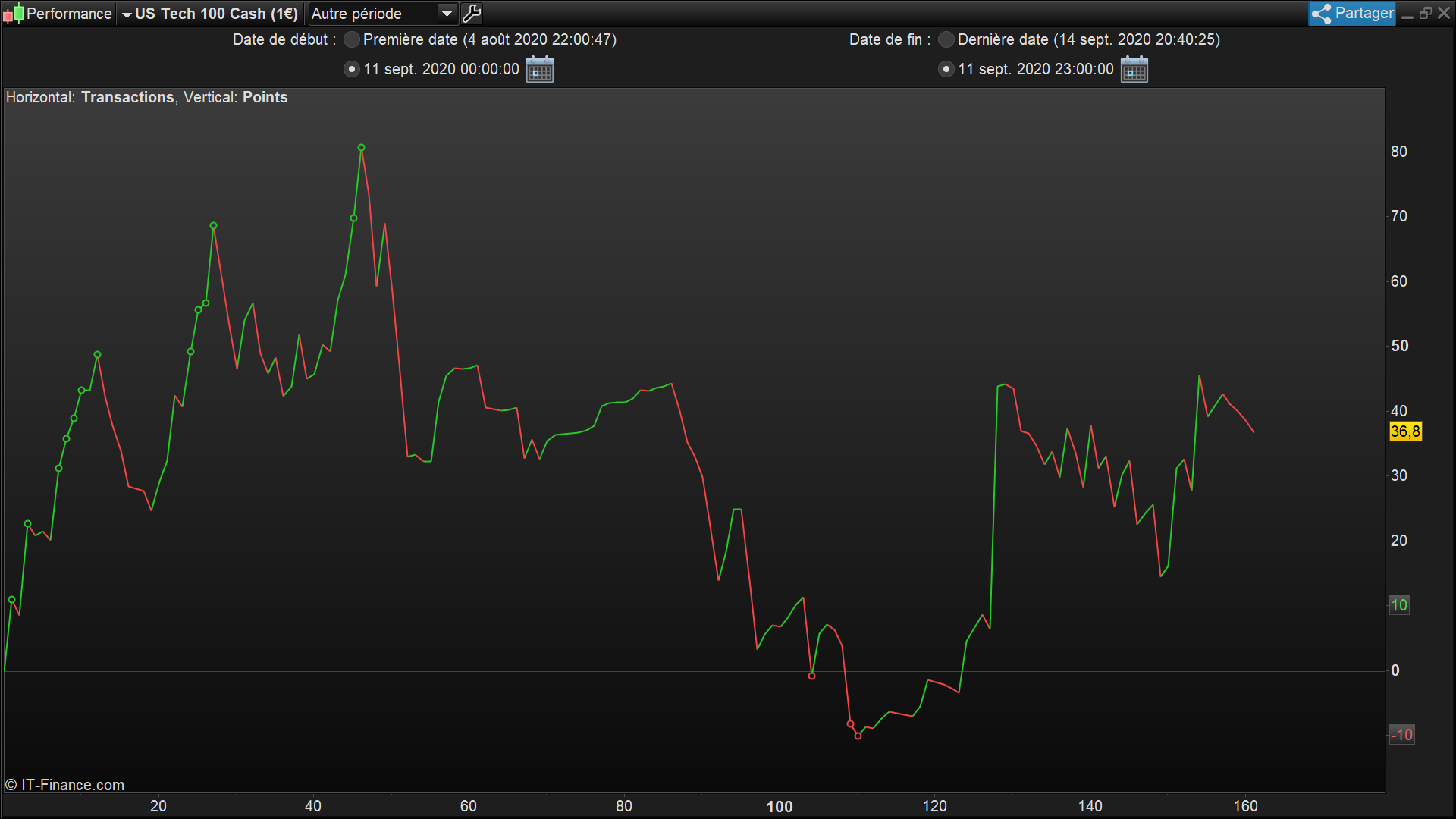Restore the window size
Image resolution: width=1456 pixels, height=819 pixels.
(1426, 14)
